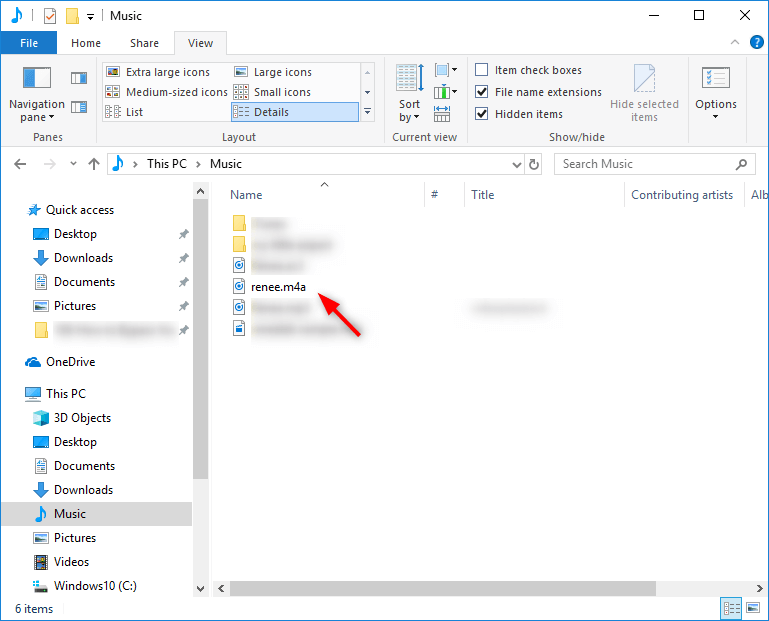This screenshot has width=769, height=621.
Task: Open Videos under This PC
Action: click(71, 562)
